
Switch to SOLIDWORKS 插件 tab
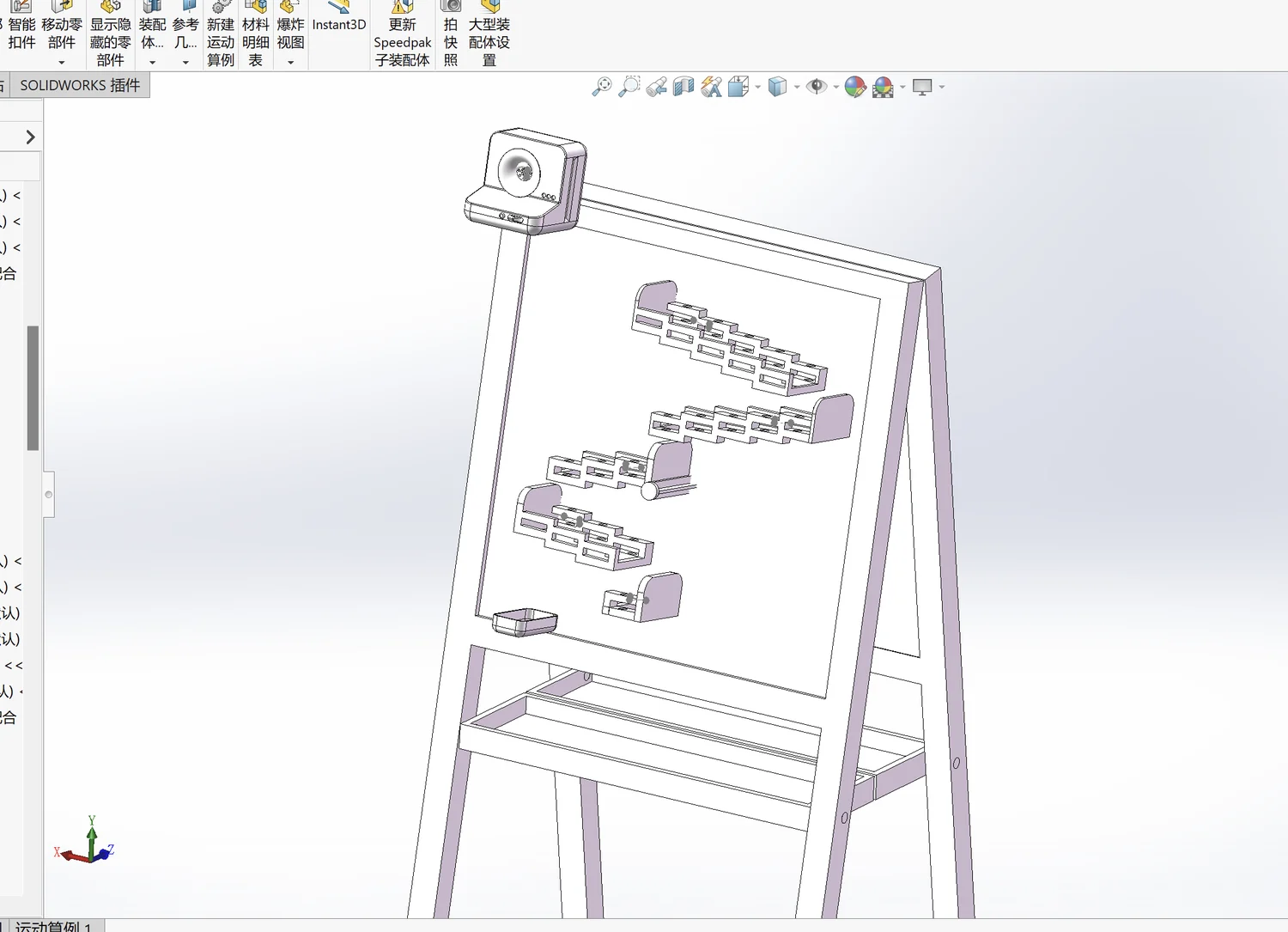pyautogui.click(x=80, y=85)
